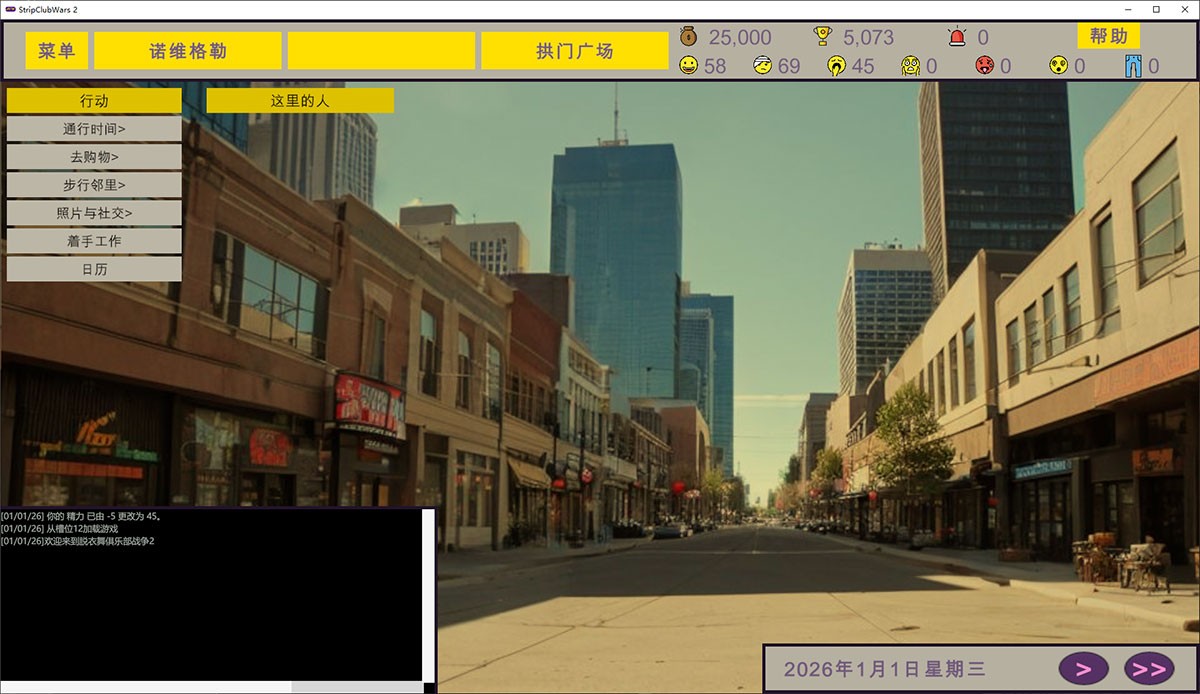The height and width of the screenshot is (694, 1200).
Task: Expand the 去购物> shopping submenu
Action: pos(94,157)
